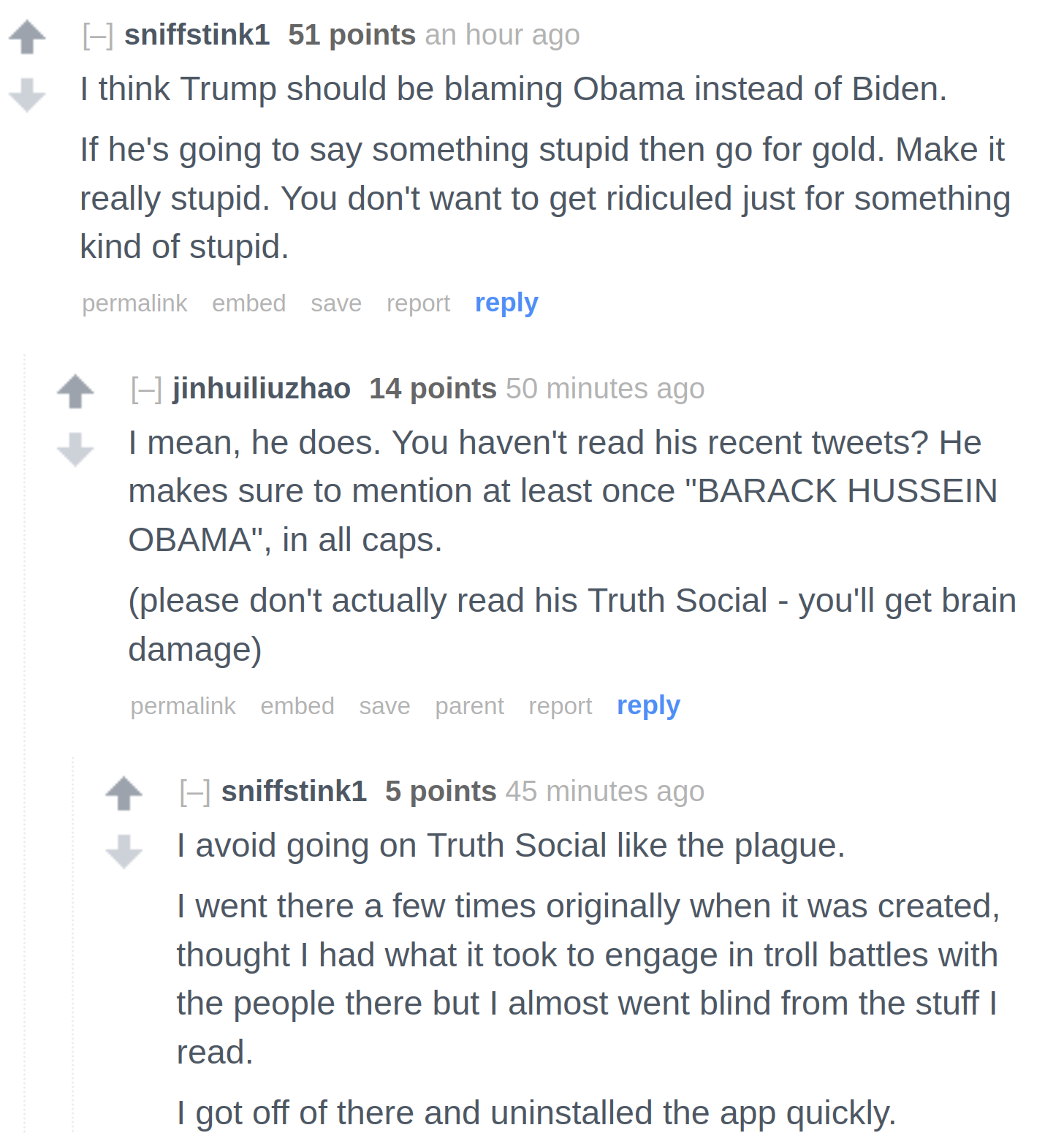
Task: Collapse sniffstink1's top comment thread
Action: pos(98,35)
